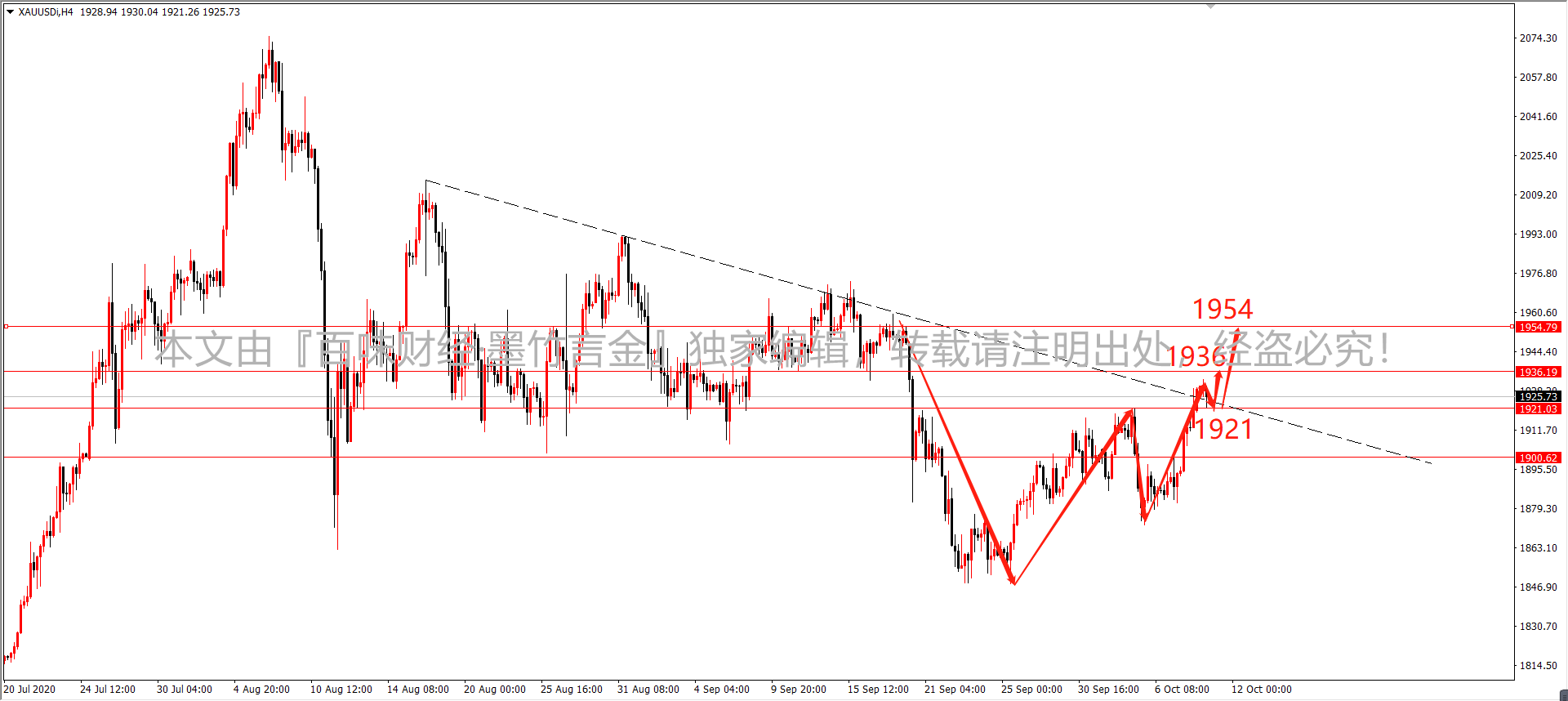The image size is (1568, 701).
Task: Click the 1911.70 price scale label
Action: (1538, 431)
